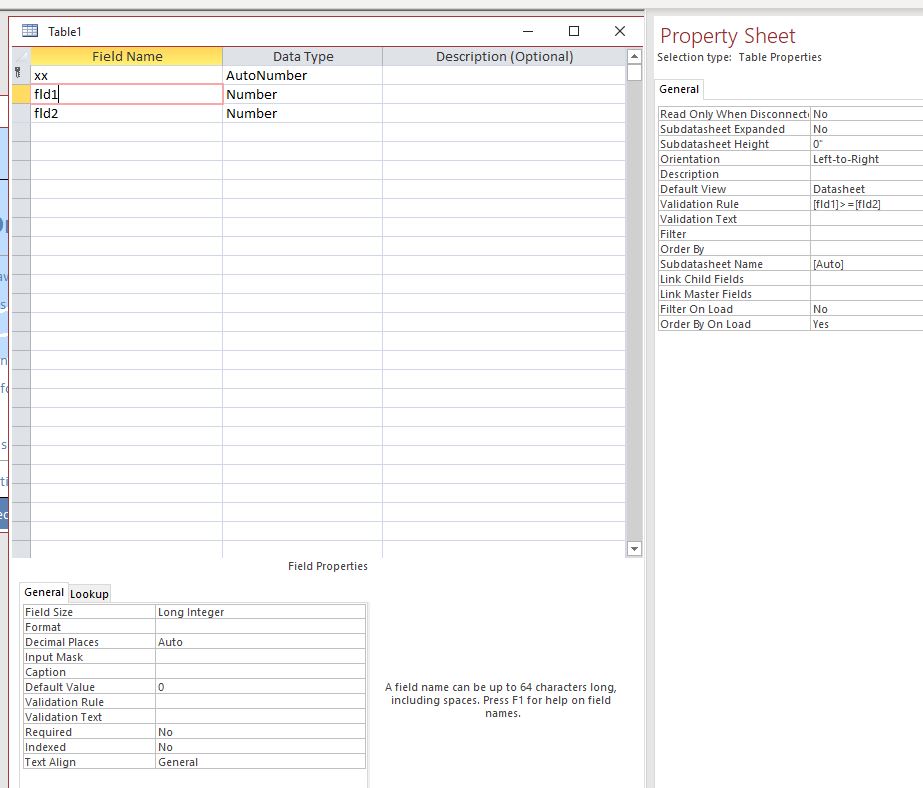Open AutoNumber data type cell for xx
This screenshot has width=923, height=788.
tap(303, 75)
